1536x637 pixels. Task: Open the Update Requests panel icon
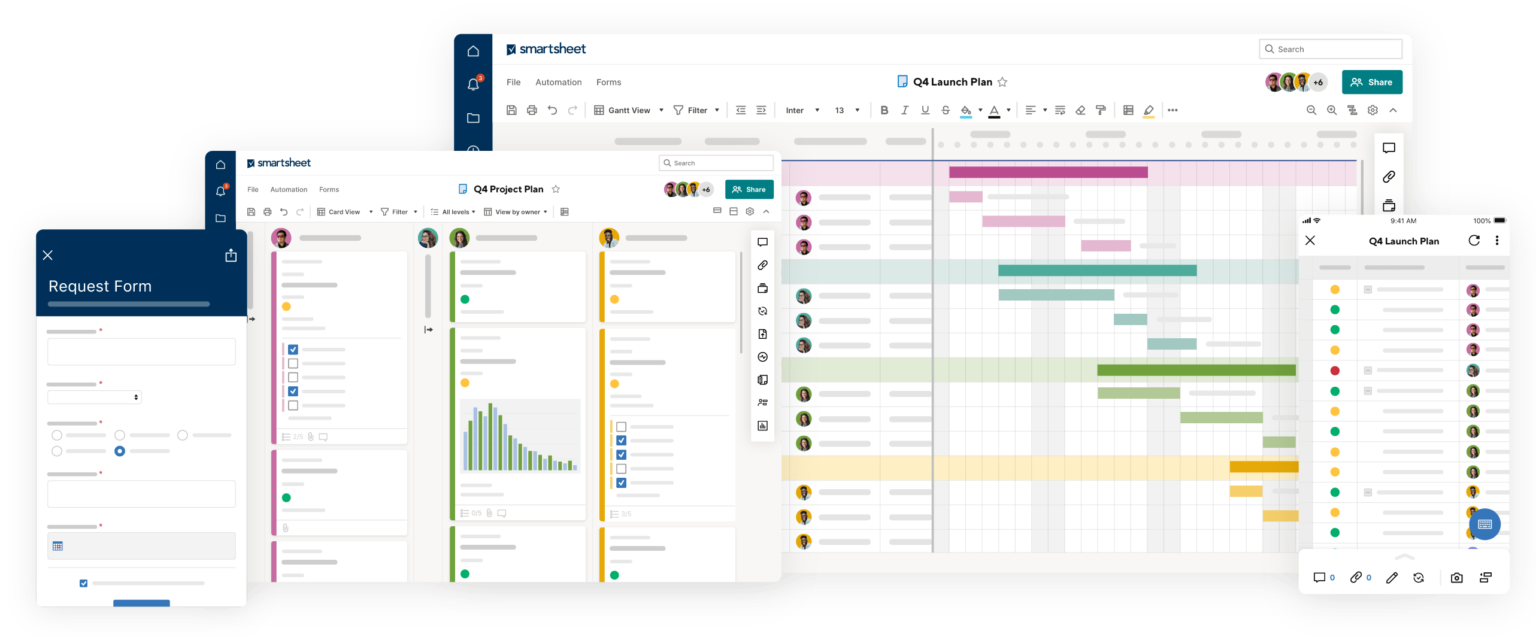click(762, 311)
